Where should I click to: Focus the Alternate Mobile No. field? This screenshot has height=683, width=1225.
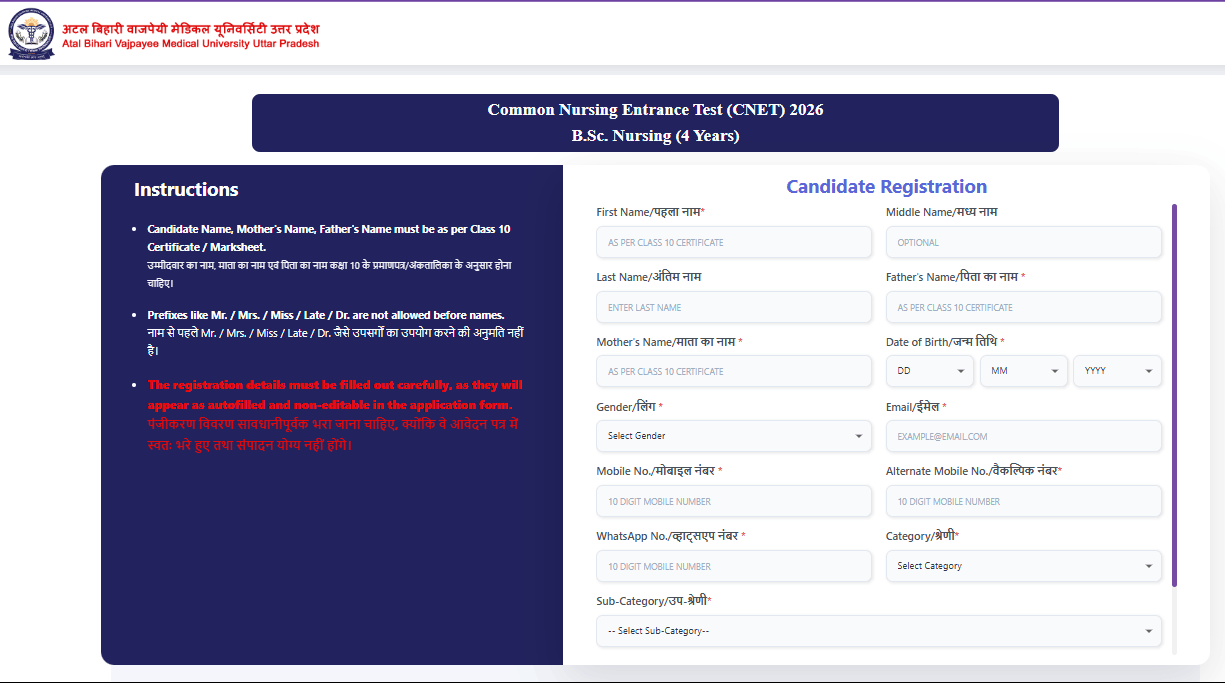click(1023, 501)
